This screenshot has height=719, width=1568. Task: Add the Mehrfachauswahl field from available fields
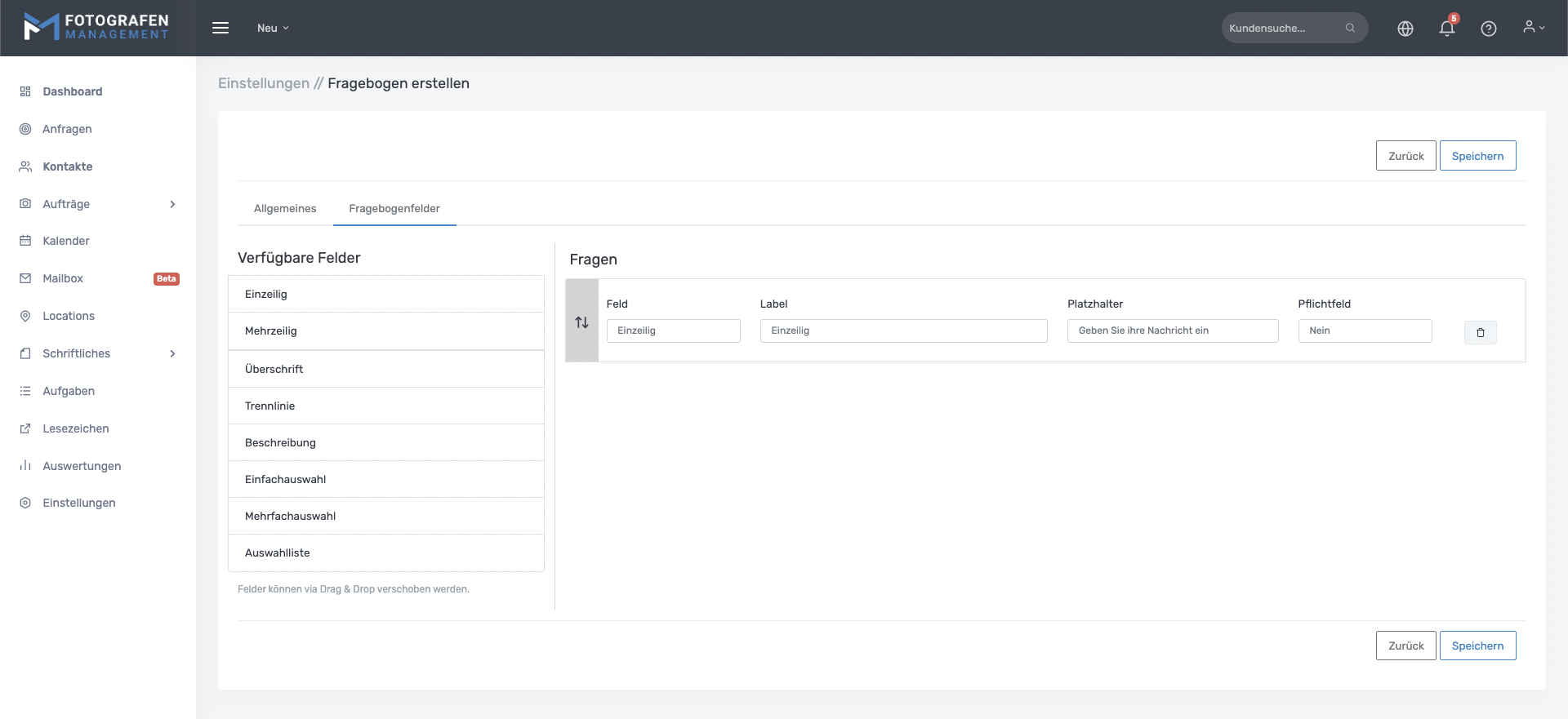coord(385,516)
